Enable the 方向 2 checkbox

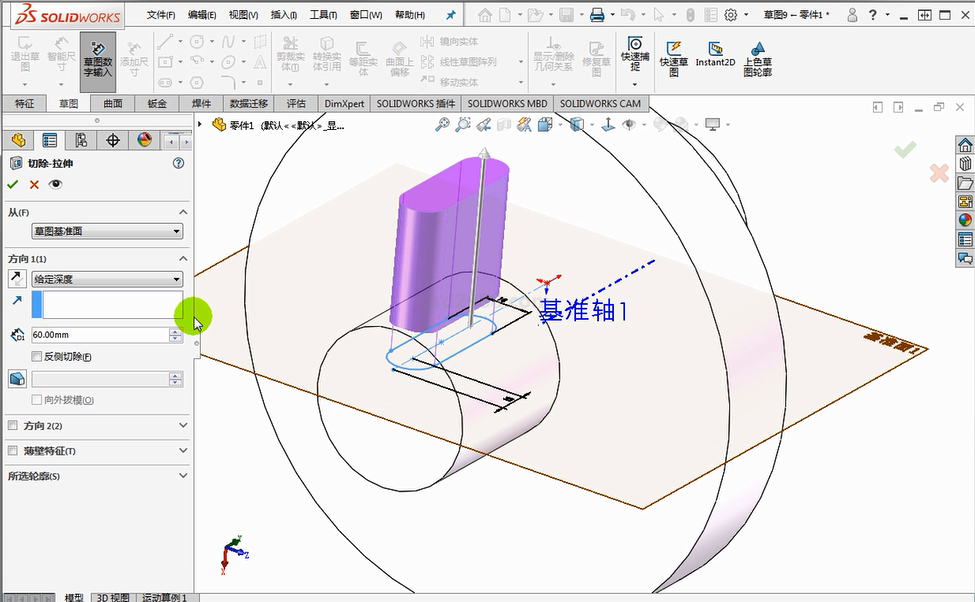pos(13,425)
